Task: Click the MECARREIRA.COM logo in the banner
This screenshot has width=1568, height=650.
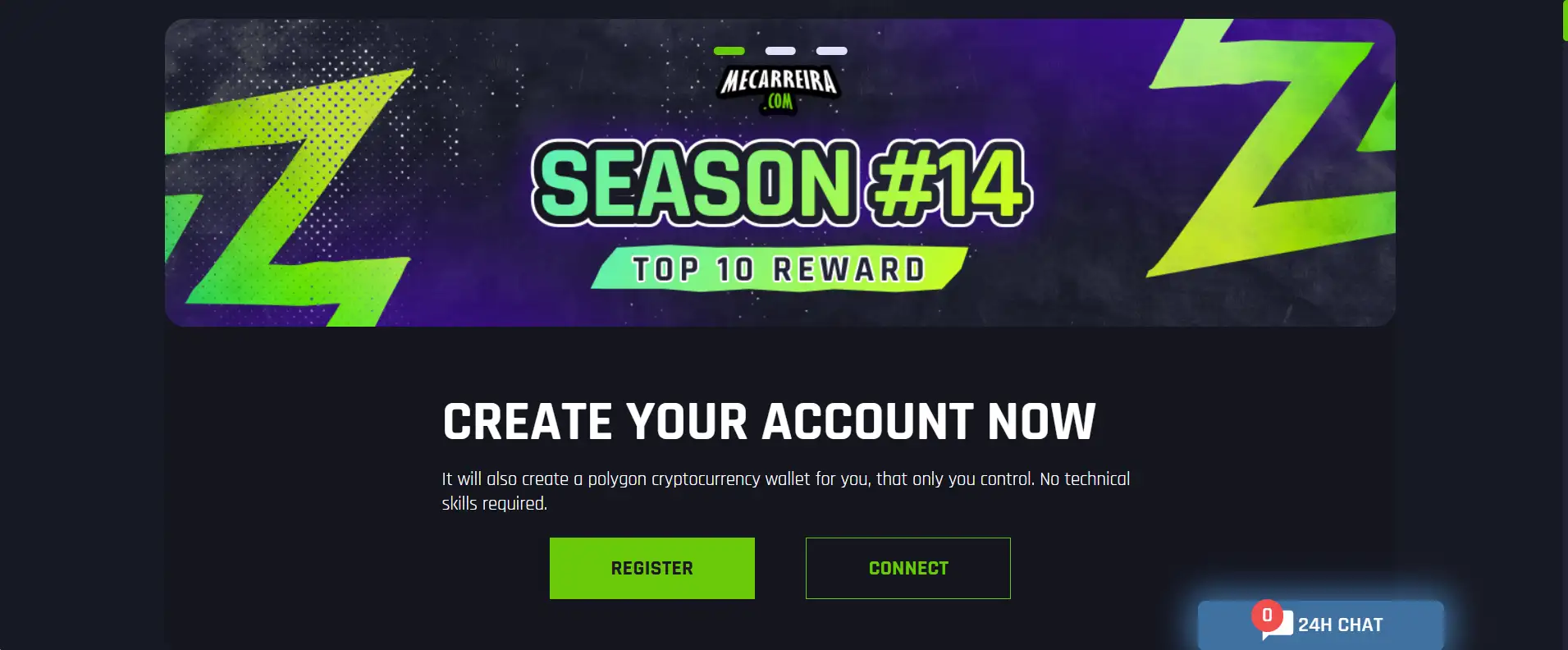Action: [779, 89]
